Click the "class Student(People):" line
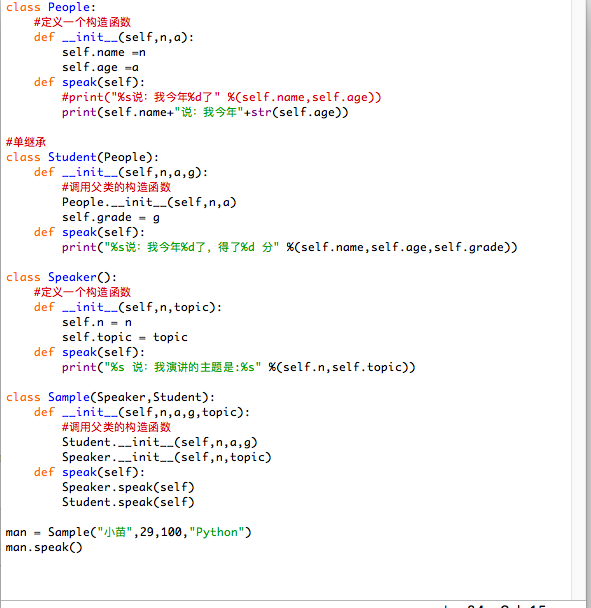The width and height of the screenshot is (591, 608). pyautogui.click(x=82, y=157)
